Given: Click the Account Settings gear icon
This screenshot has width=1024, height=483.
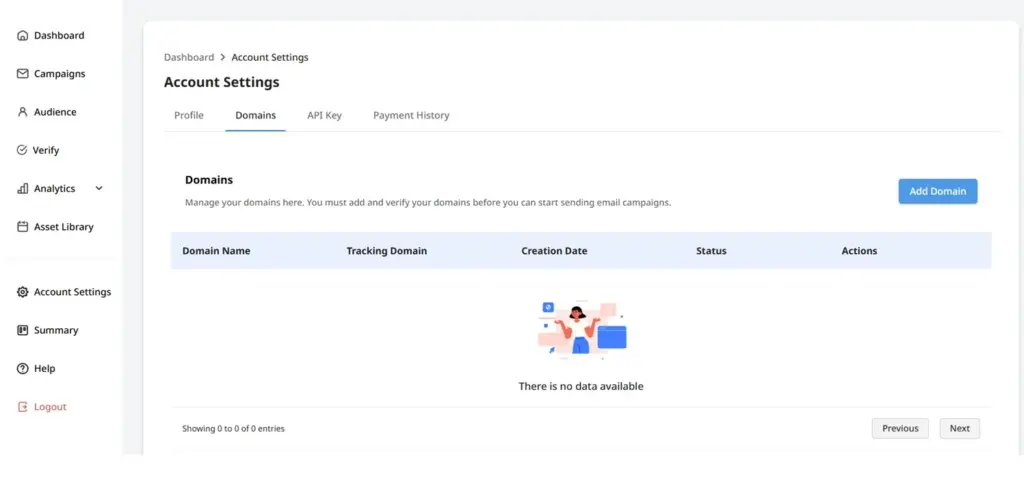Looking at the screenshot, I should (x=23, y=292).
